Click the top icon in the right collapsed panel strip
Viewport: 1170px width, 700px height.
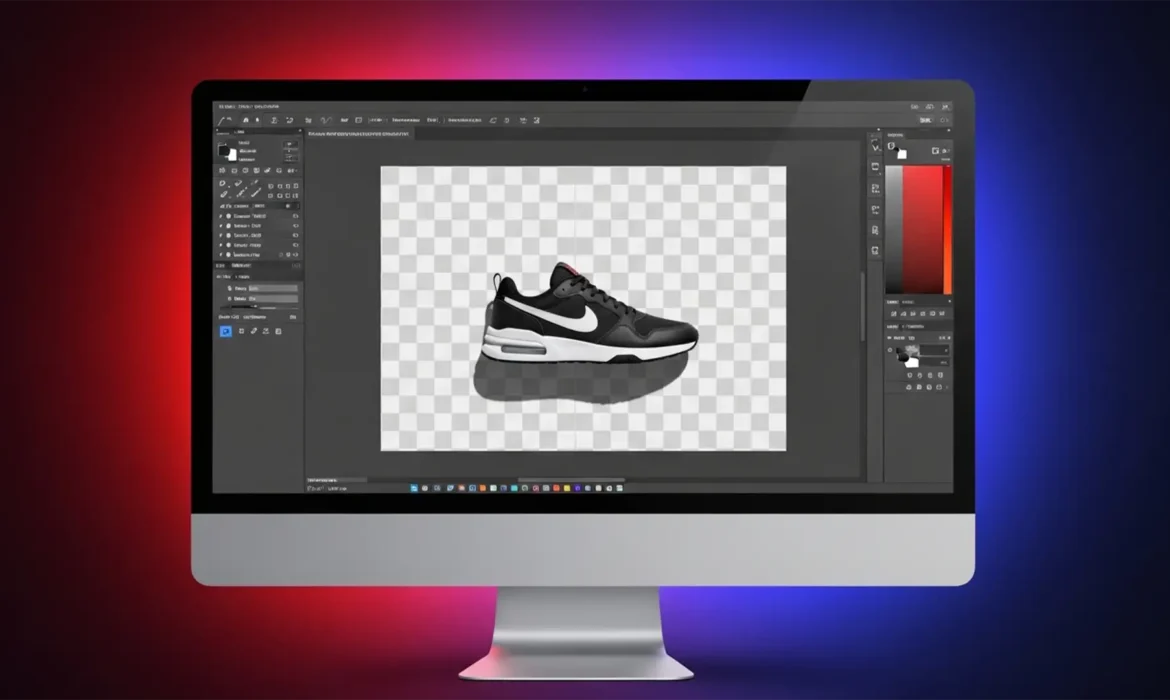point(875,146)
